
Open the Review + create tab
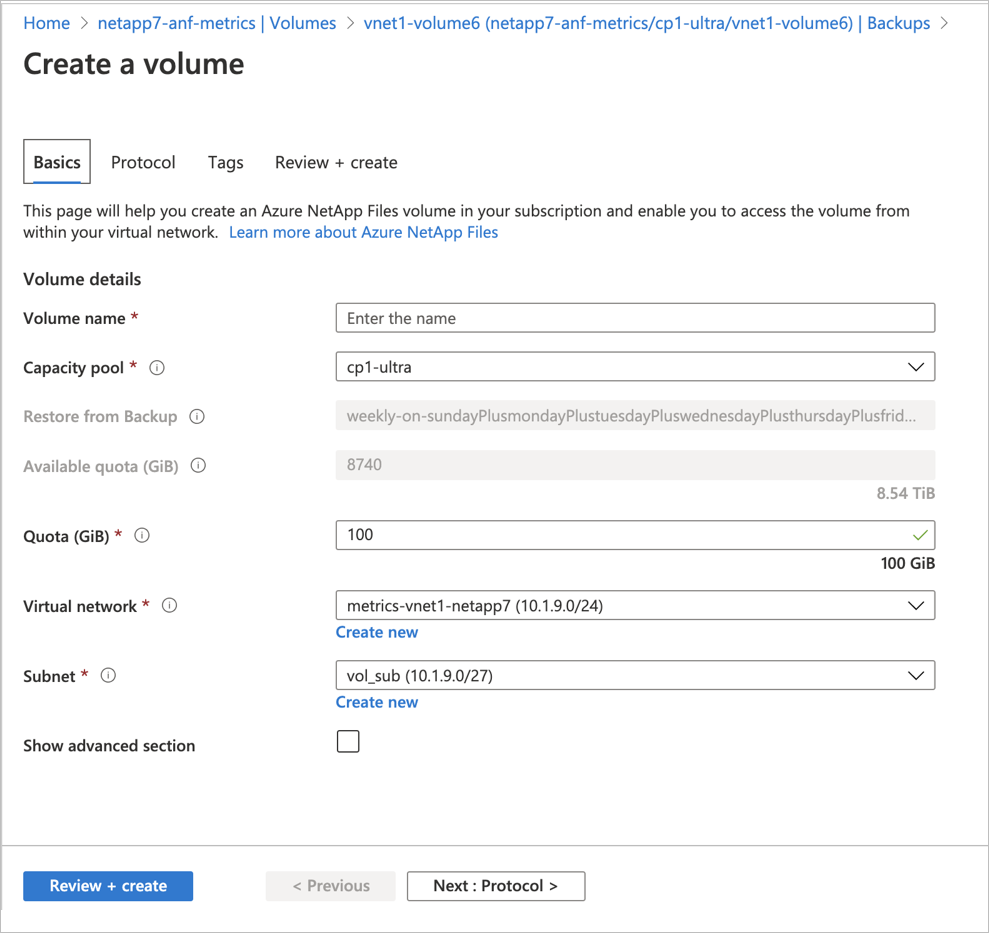point(336,162)
